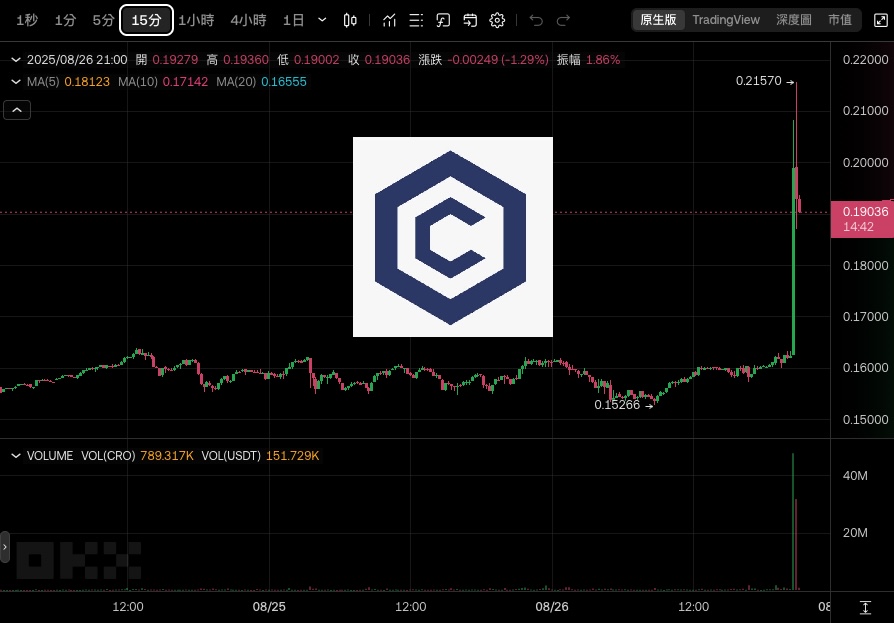Select the 1分 timeframe

point(65,21)
